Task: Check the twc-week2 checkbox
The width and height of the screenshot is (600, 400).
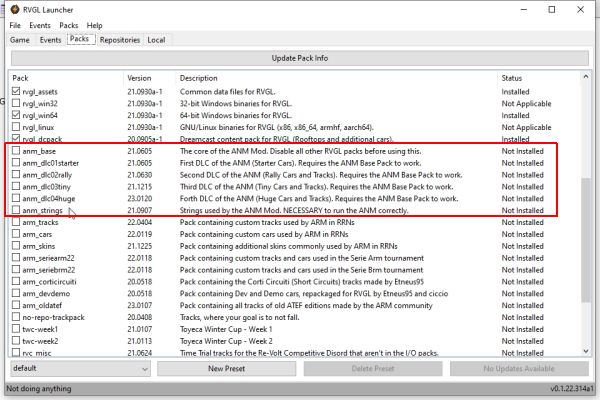Action: pos(16,340)
